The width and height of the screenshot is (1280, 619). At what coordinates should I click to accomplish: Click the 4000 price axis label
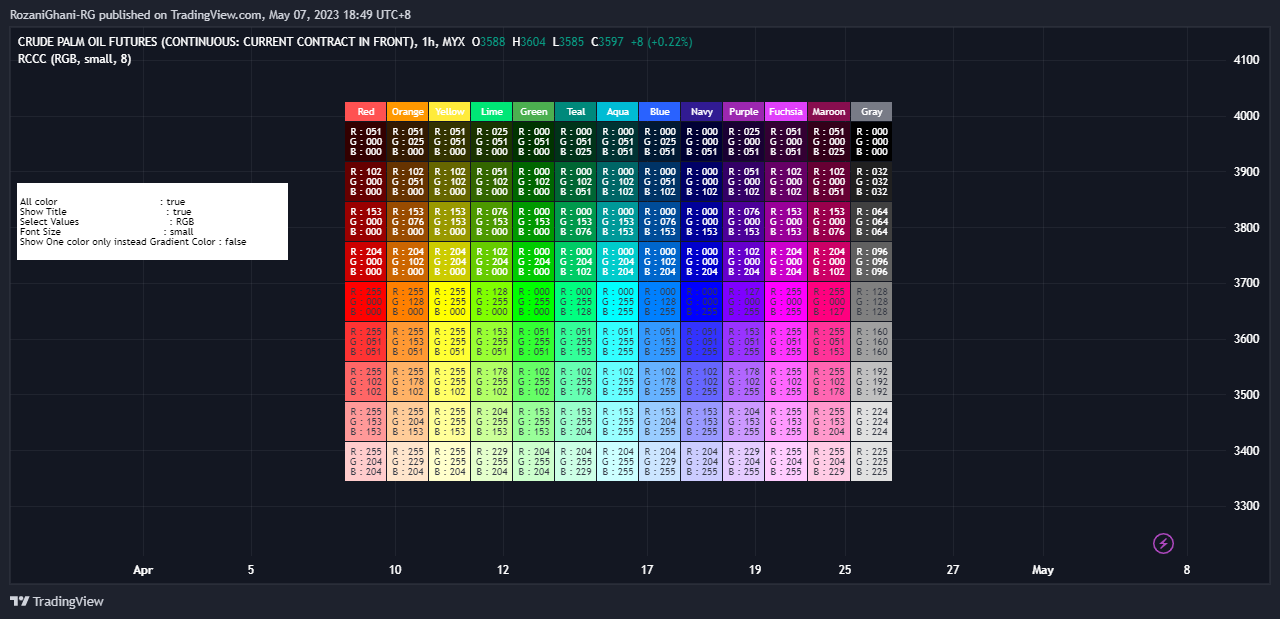(1247, 116)
